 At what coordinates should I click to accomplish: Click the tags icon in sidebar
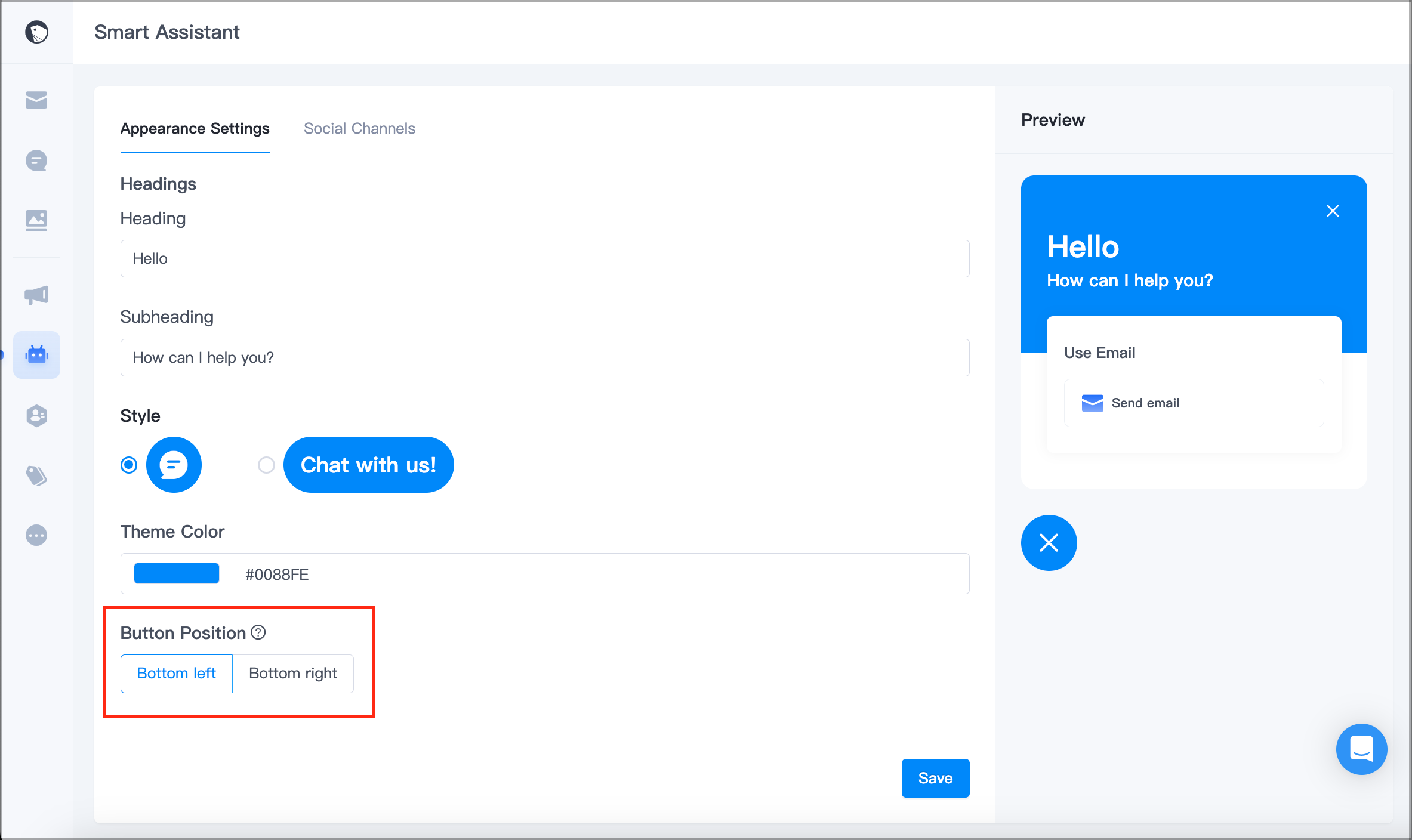36,475
